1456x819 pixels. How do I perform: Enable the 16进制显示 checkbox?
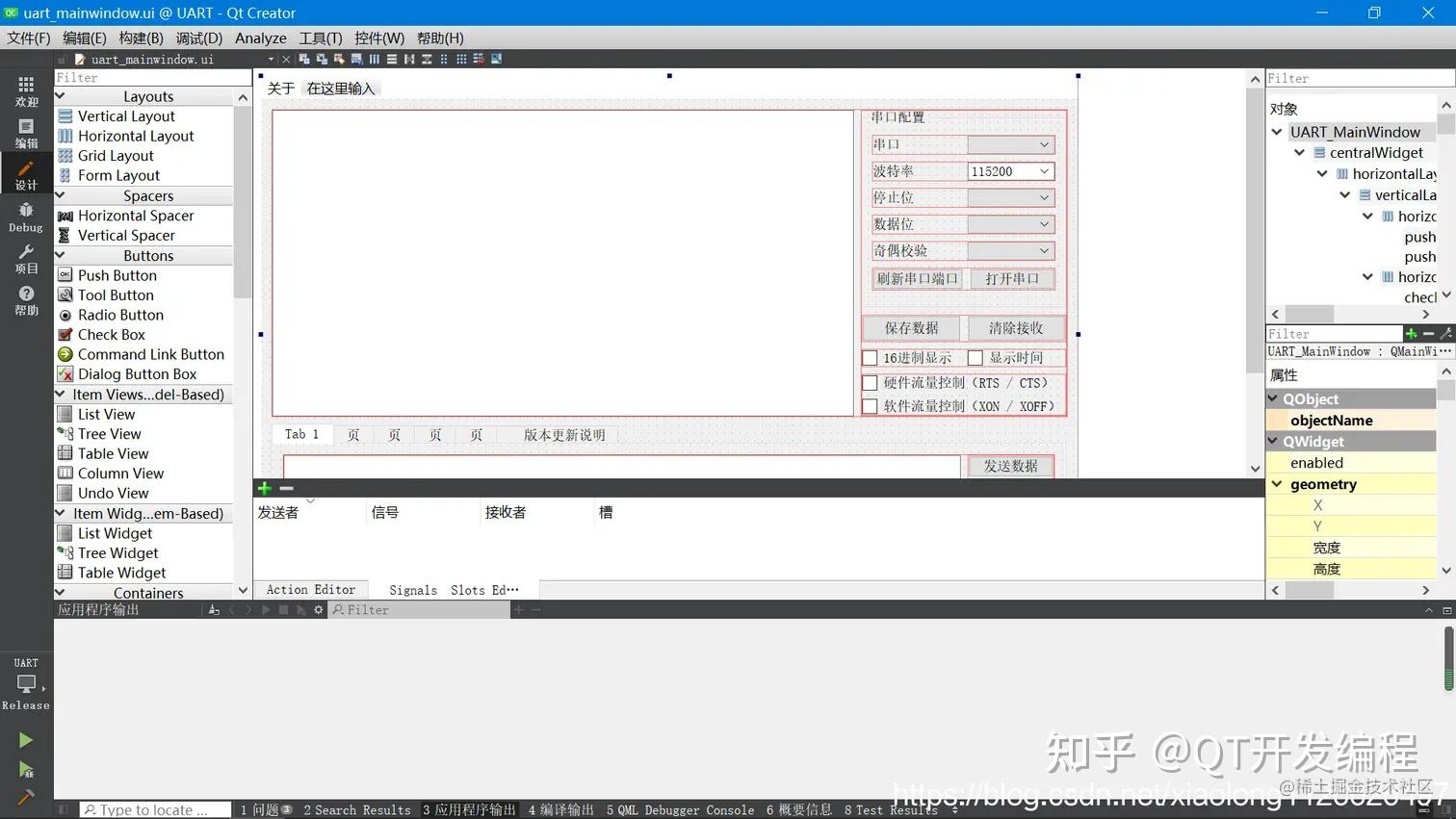click(x=870, y=357)
